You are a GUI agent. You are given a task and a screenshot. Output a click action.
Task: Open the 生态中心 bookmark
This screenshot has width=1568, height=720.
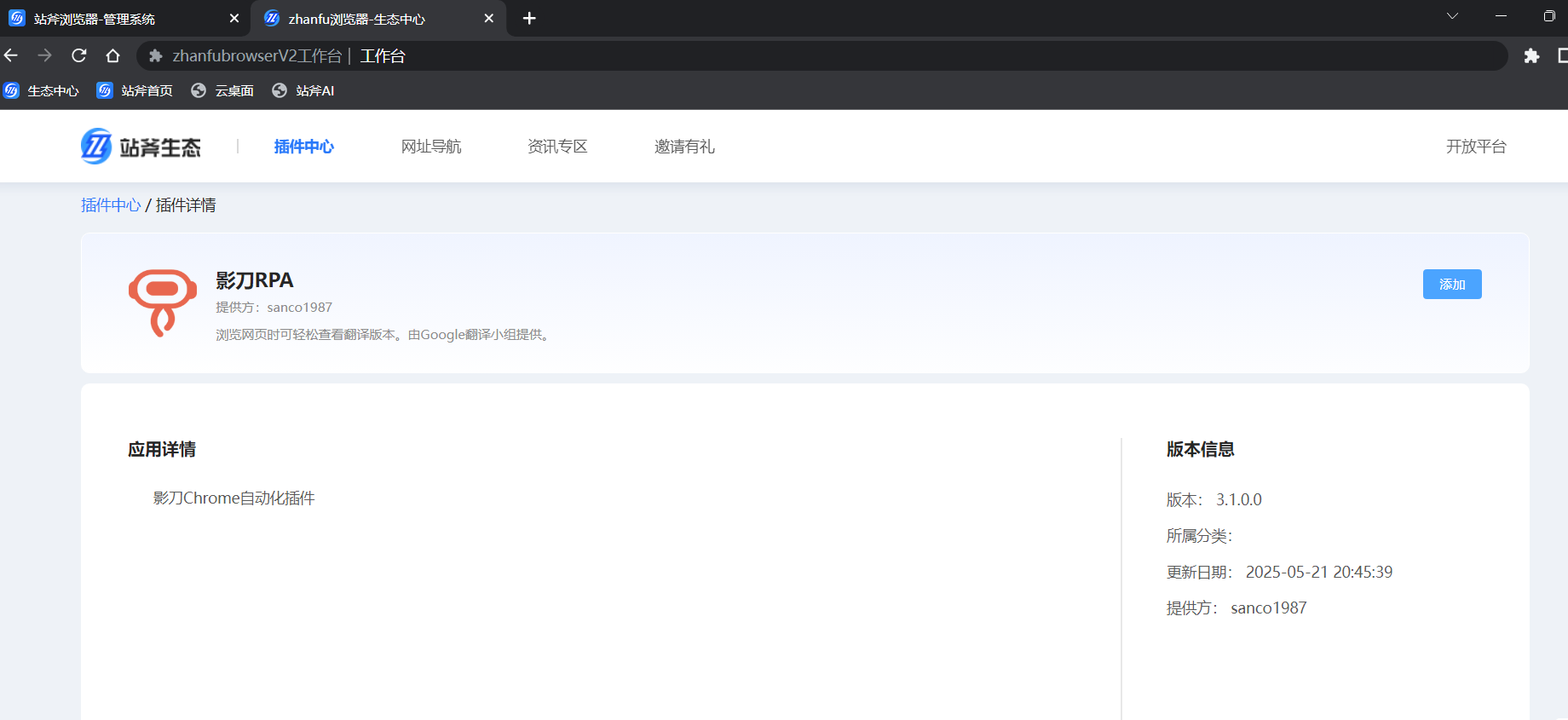[x=42, y=90]
